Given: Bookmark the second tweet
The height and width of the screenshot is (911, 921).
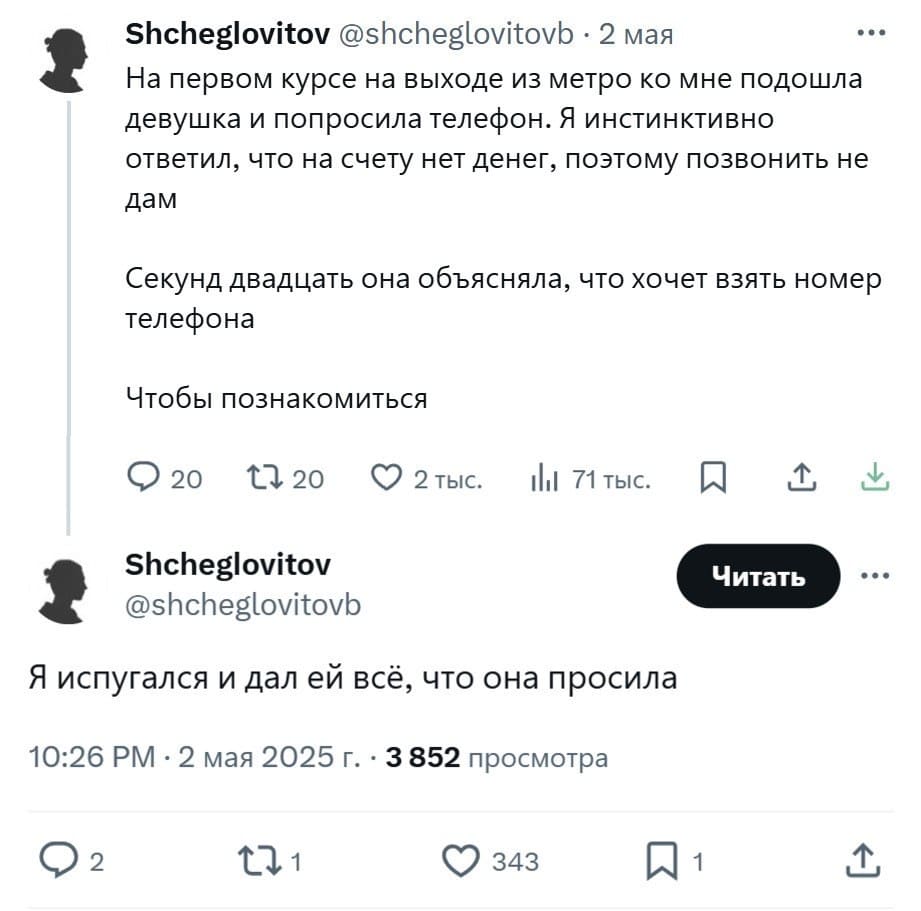Looking at the screenshot, I should (x=661, y=861).
